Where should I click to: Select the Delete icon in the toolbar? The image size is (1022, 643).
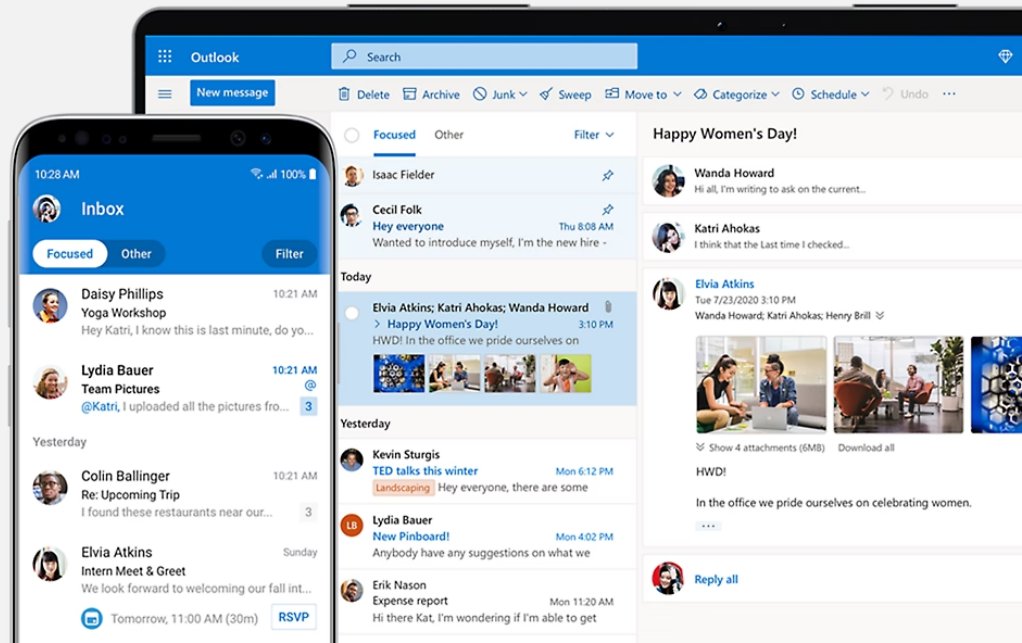coord(362,93)
